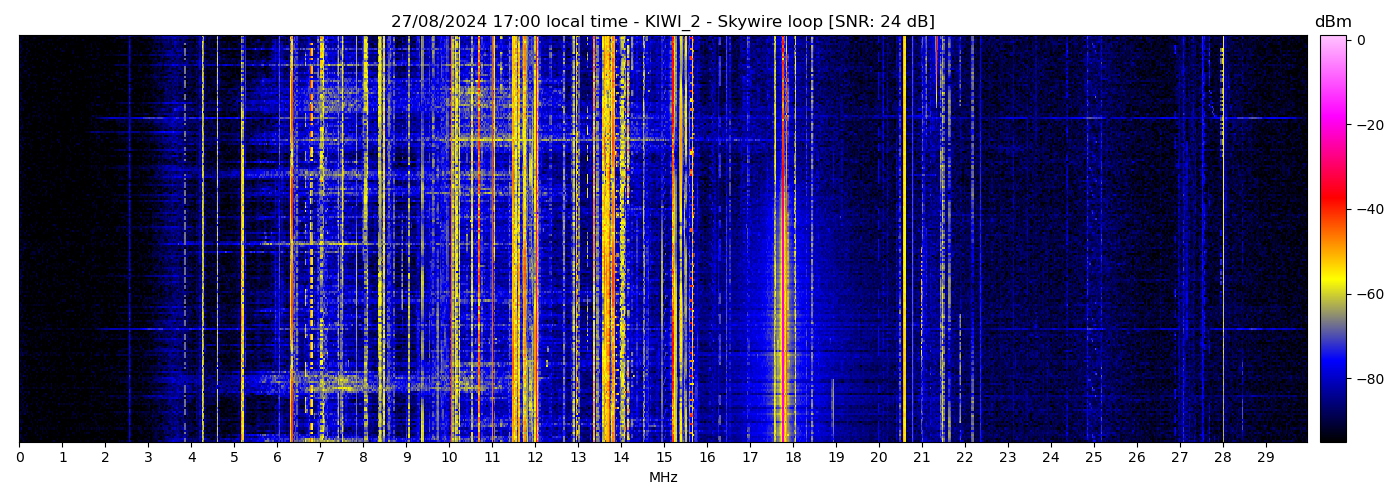1400x500 pixels.
Task: Select the 25 MHz x-axis tick label
Action: click(1093, 458)
